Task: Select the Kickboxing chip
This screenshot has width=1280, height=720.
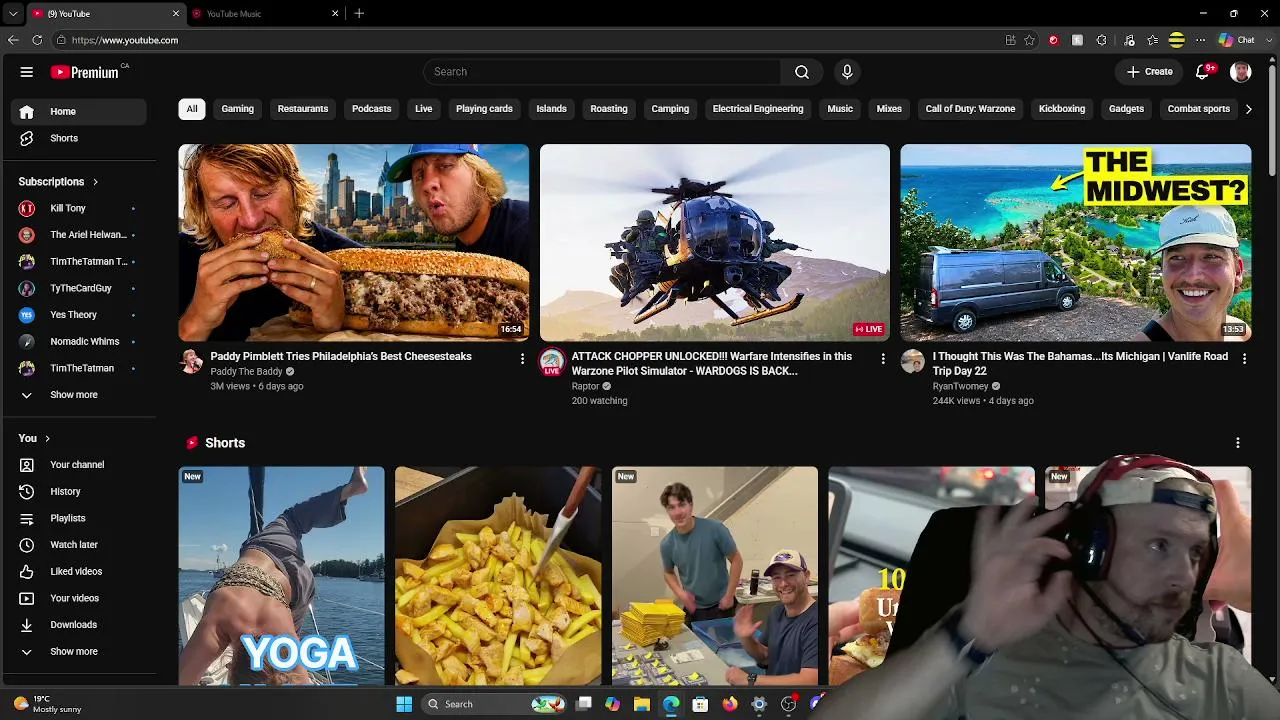Action: point(1062,109)
